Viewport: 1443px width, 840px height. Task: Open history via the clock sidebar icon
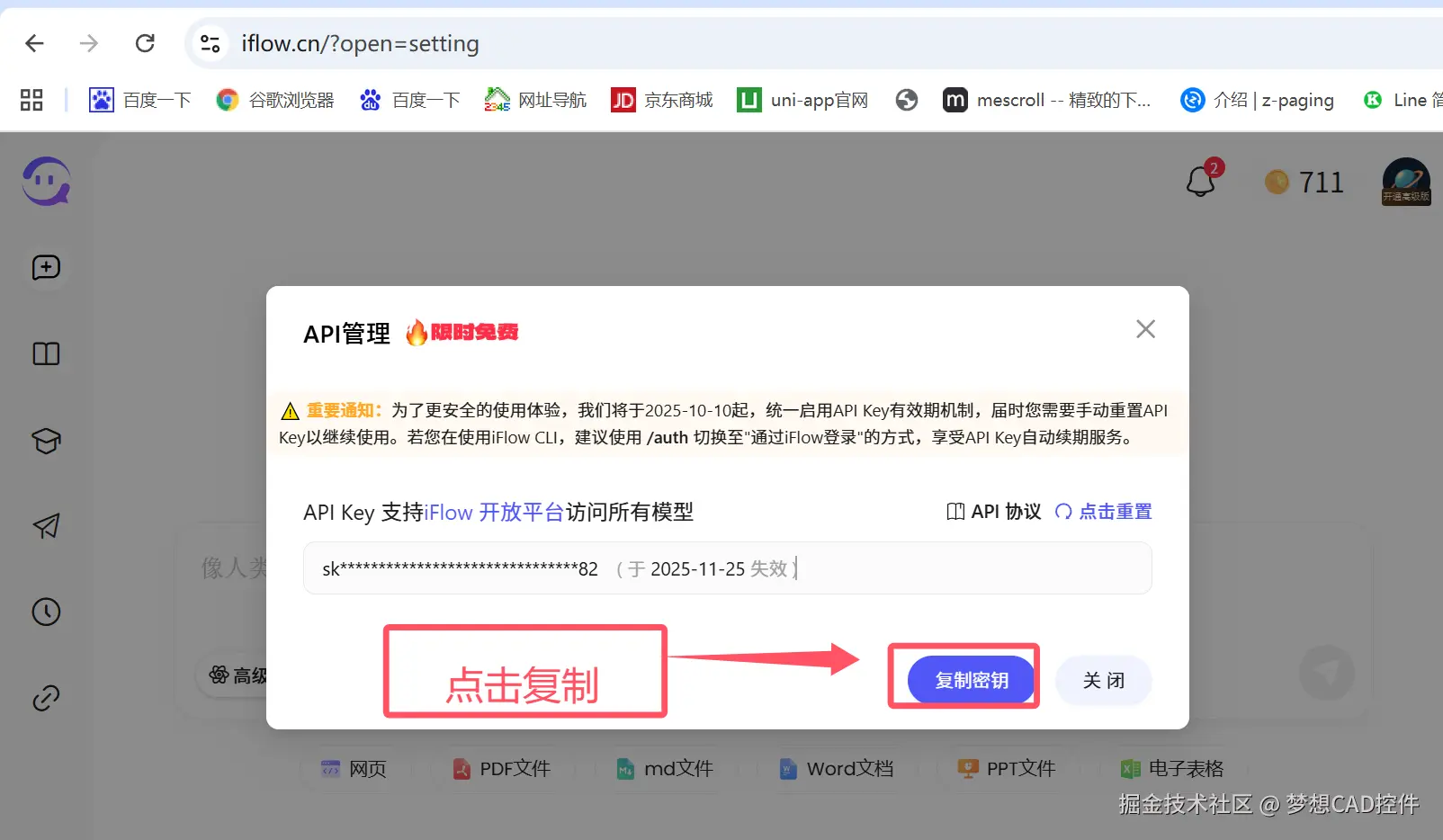[46, 612]
